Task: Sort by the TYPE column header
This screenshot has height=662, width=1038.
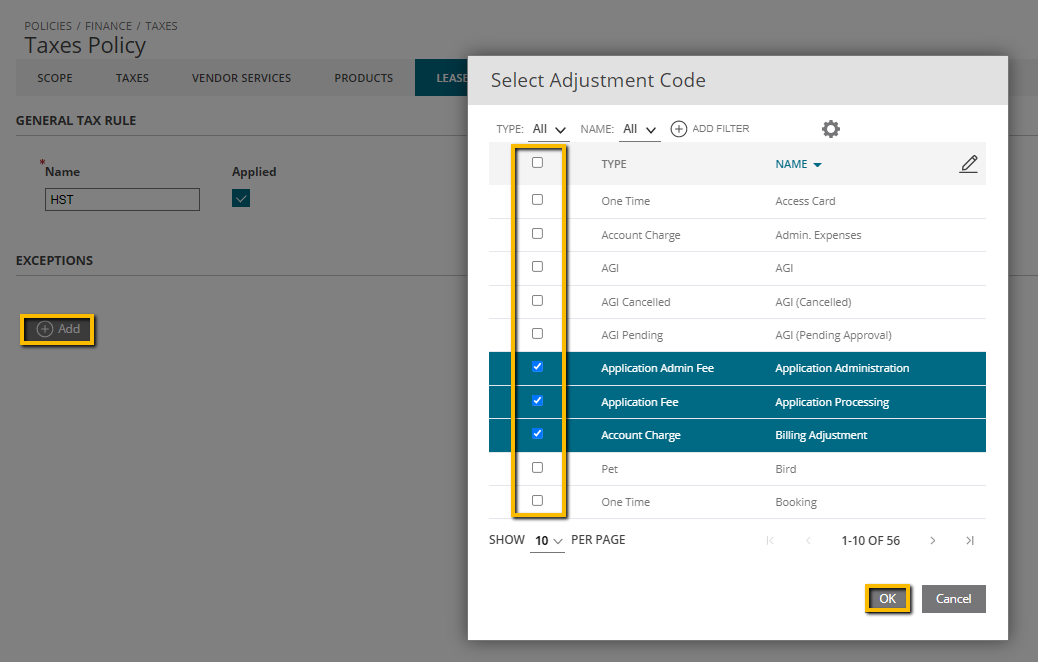Action: point(614,164)
